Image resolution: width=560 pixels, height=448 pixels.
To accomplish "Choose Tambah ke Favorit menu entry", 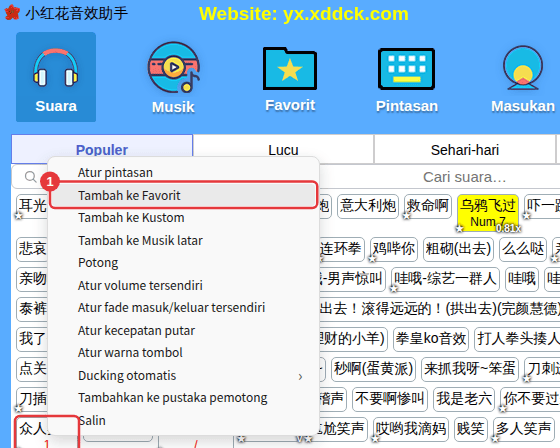I will [183, 195].
